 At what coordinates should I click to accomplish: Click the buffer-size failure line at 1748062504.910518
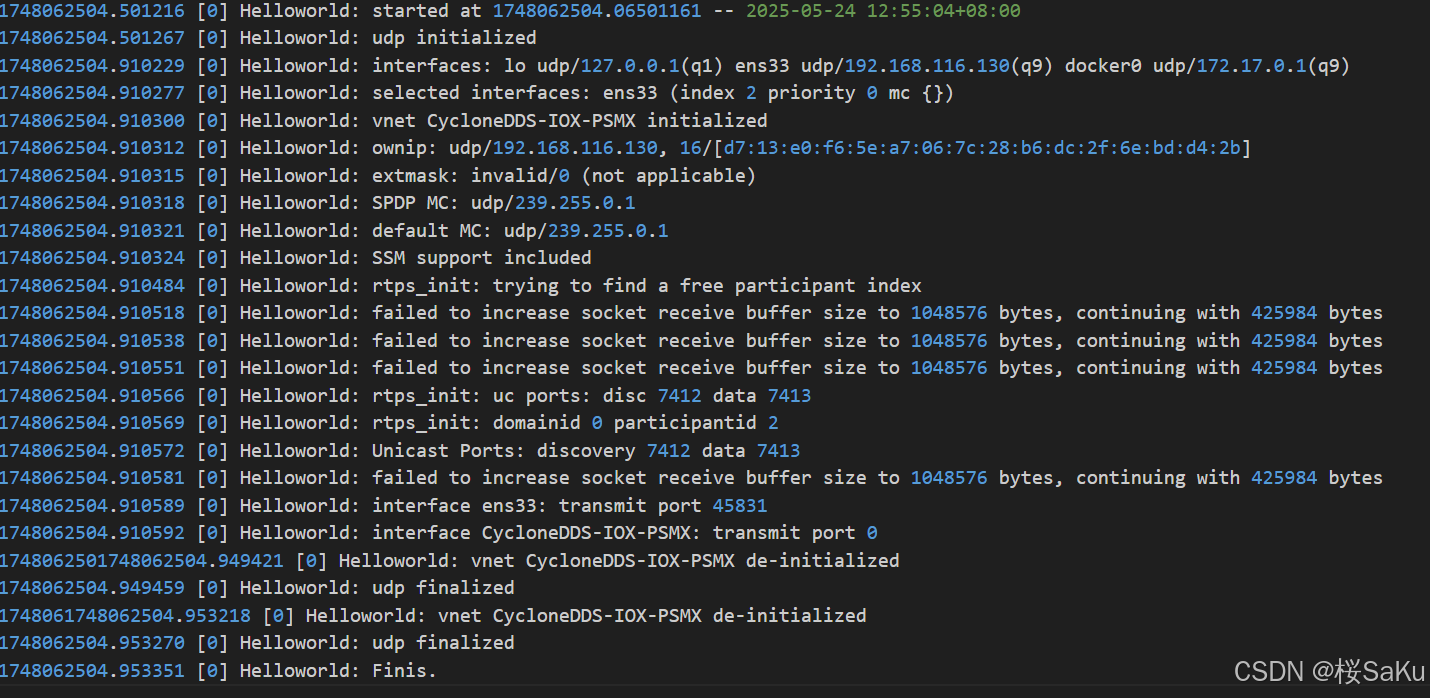[692, 313]
